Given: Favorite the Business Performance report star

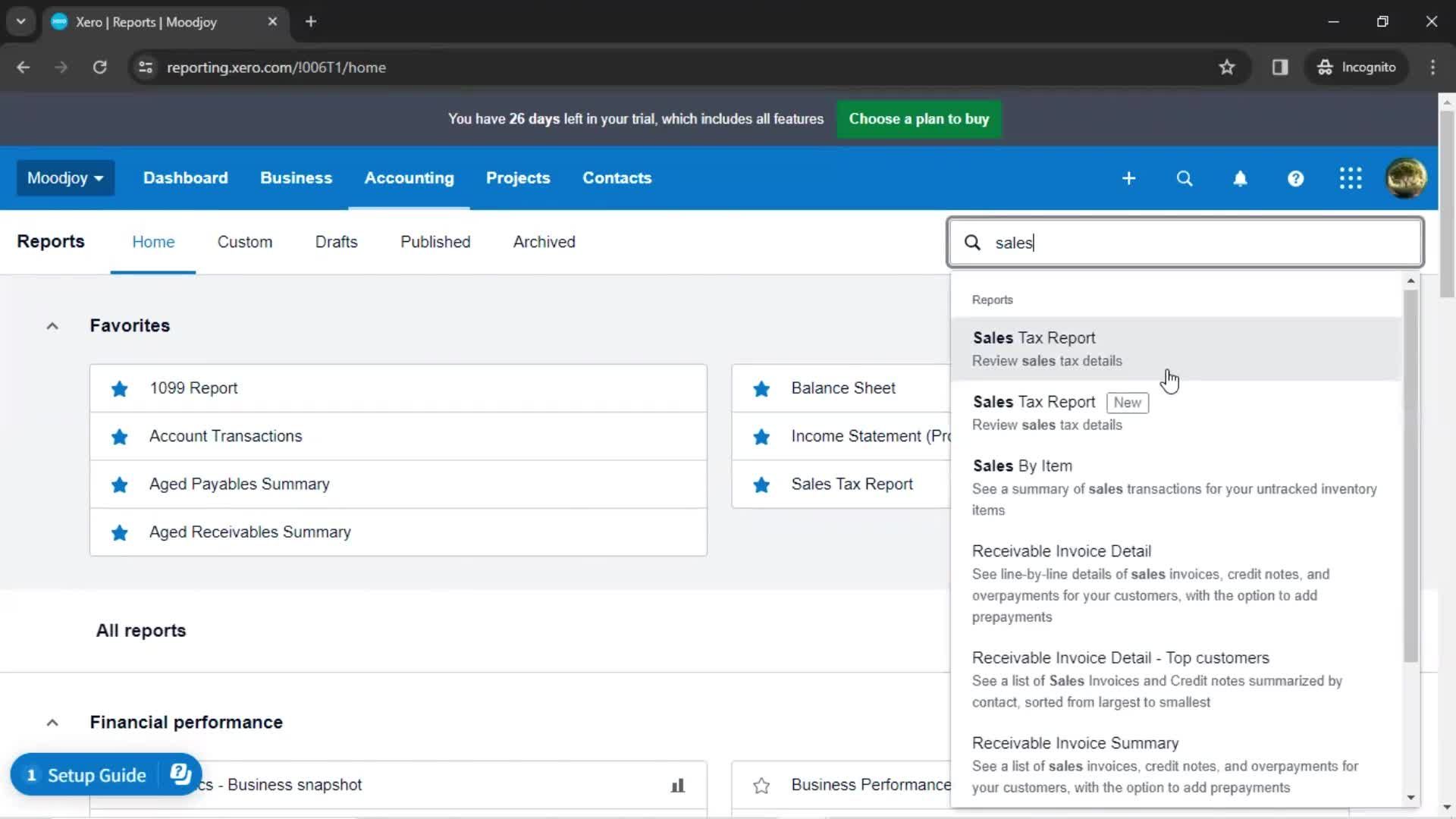Looking at the screenshot, I should tap(761, 786).
